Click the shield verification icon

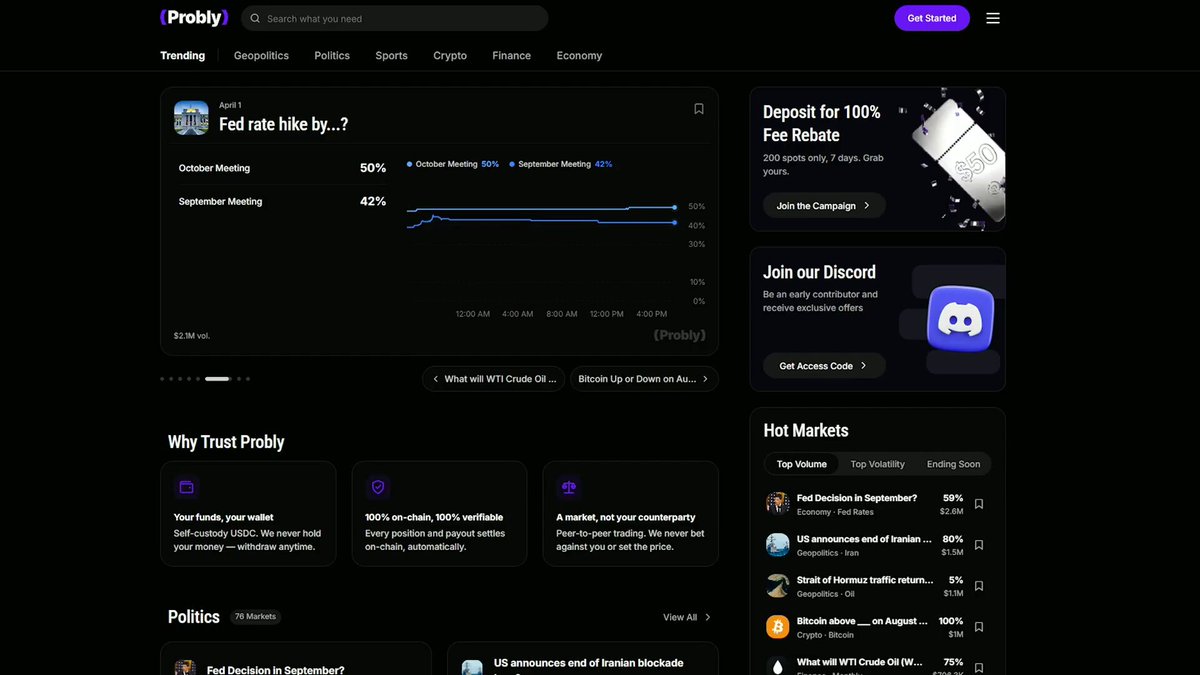(378, 487)
